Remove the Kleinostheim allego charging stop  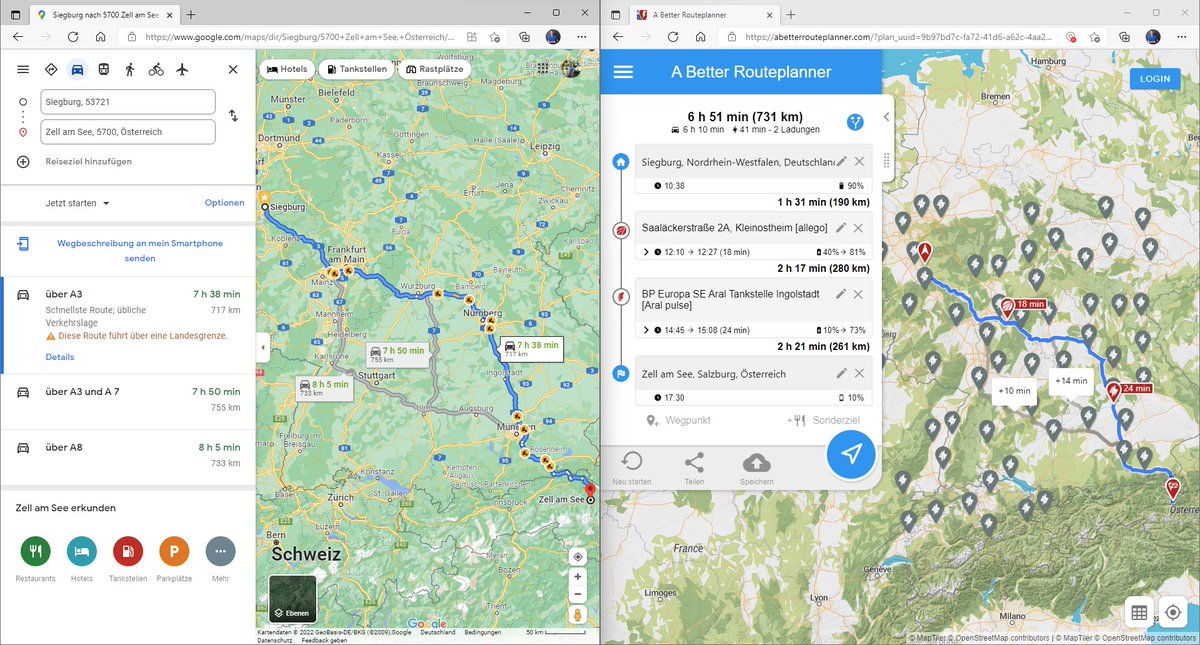(859, 228)
